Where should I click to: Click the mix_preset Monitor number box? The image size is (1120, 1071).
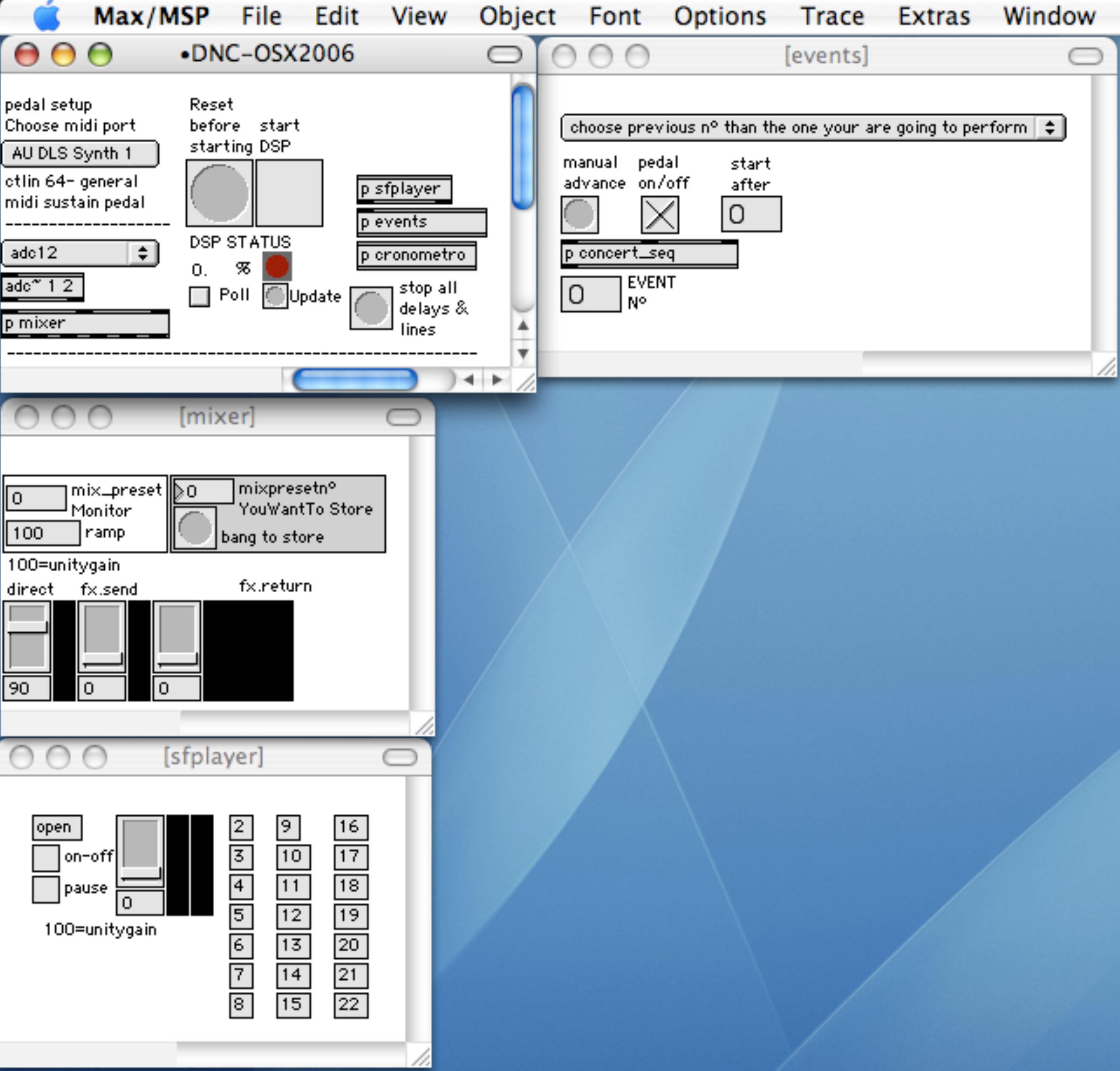point(36,498)
